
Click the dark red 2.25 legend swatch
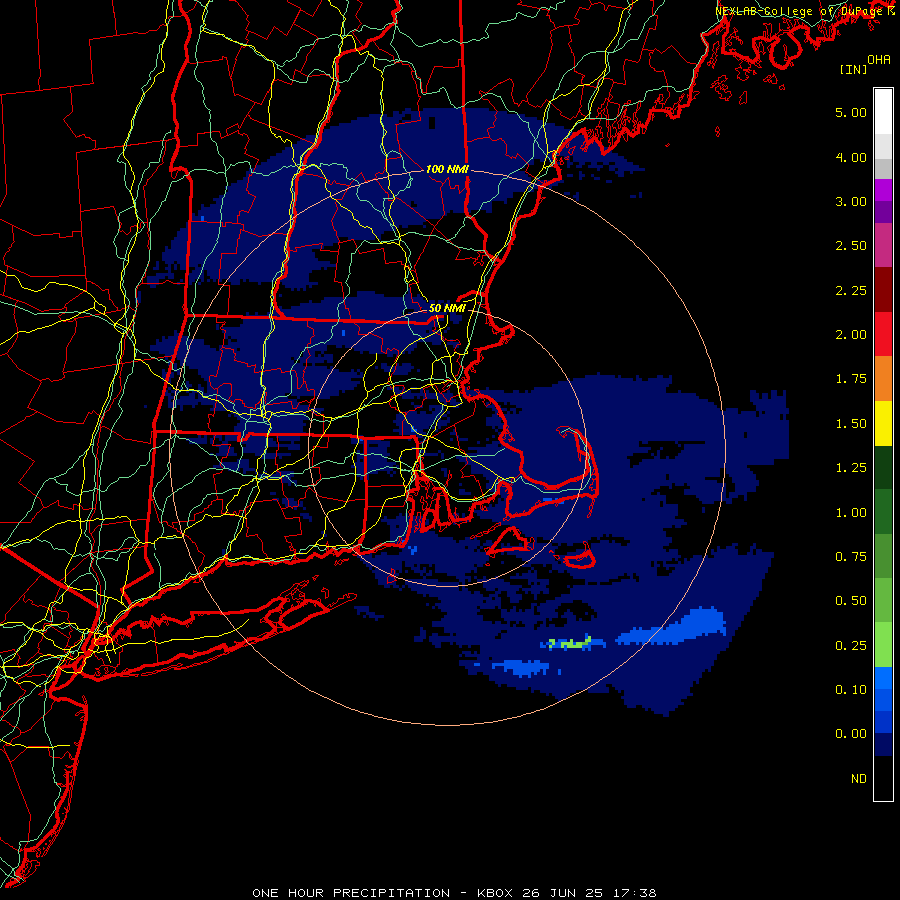point(883,290)
